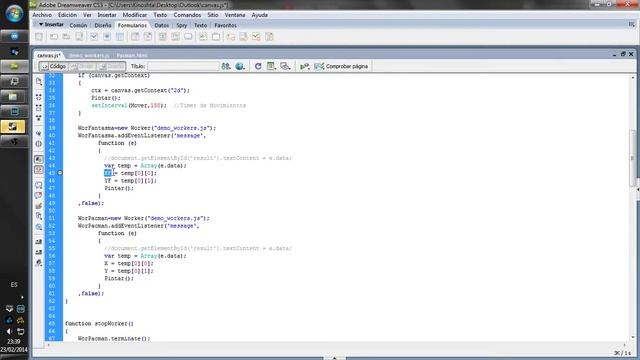Insert a Text Field element

coord(54,37)
